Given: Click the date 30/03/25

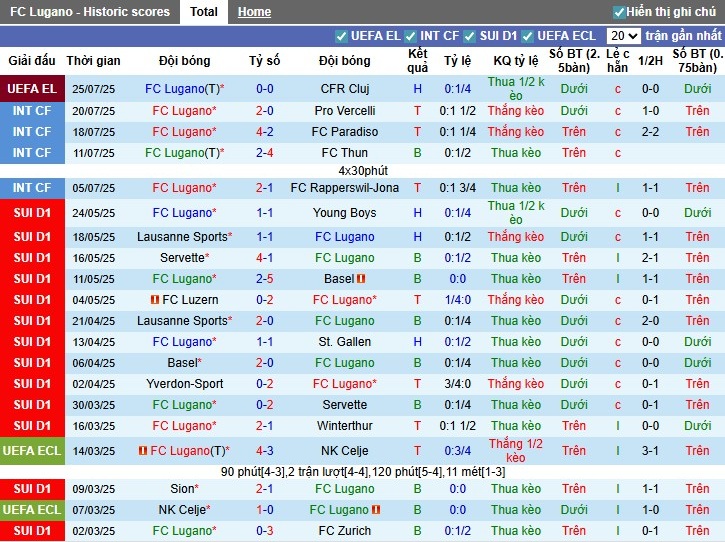Looking at the screenshot, I should [93, 405].
